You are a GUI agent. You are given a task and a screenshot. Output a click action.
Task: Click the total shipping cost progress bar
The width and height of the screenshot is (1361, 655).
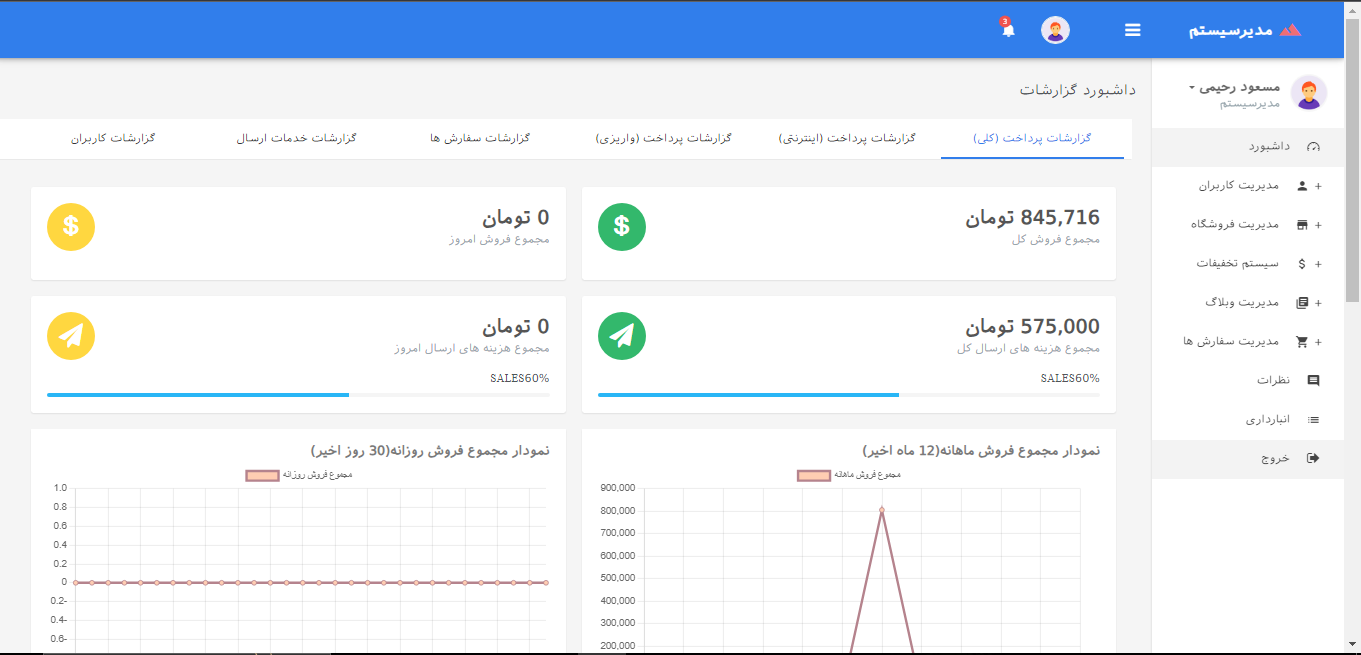tap(848, 395)
